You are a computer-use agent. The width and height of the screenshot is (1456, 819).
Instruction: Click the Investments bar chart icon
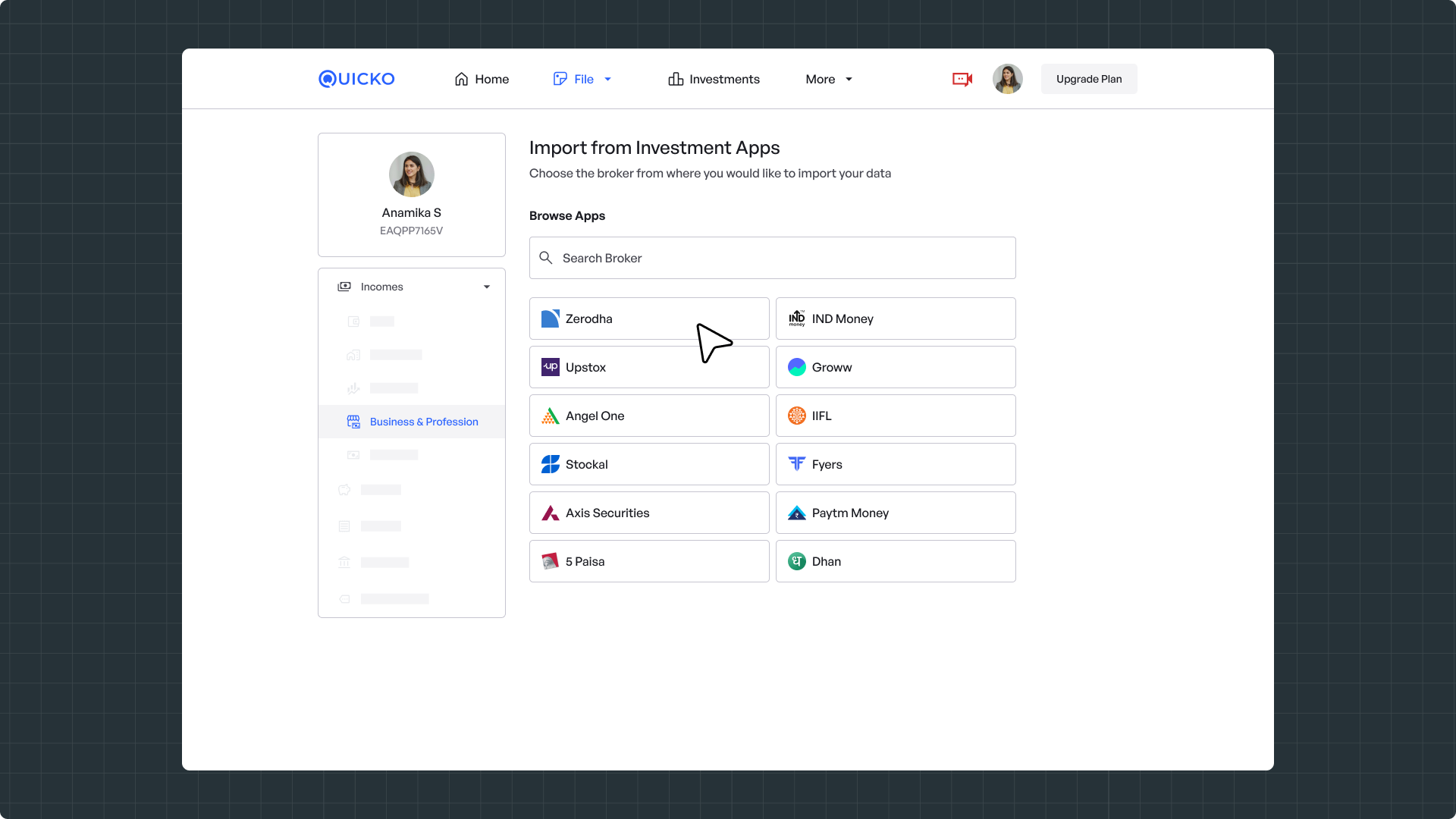[676, 79]
